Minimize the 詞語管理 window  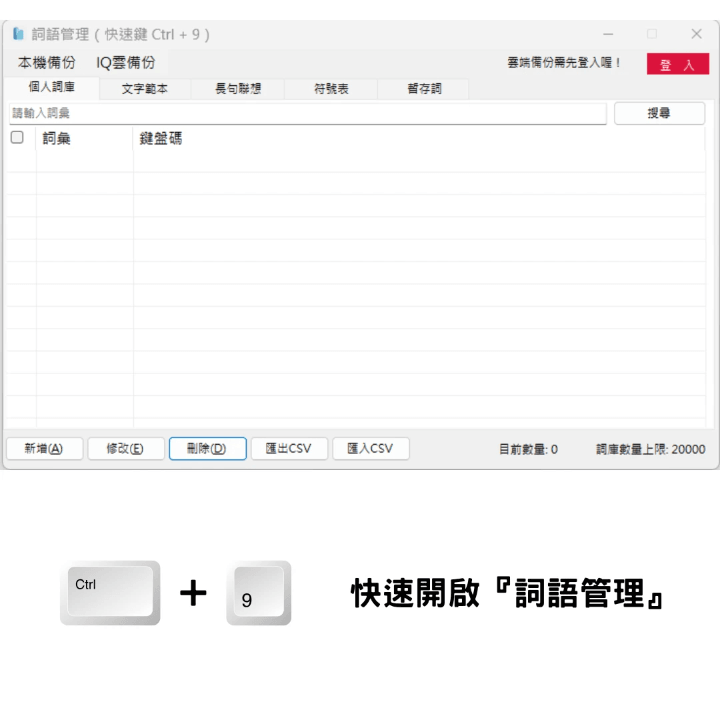[x=608, y=34]
